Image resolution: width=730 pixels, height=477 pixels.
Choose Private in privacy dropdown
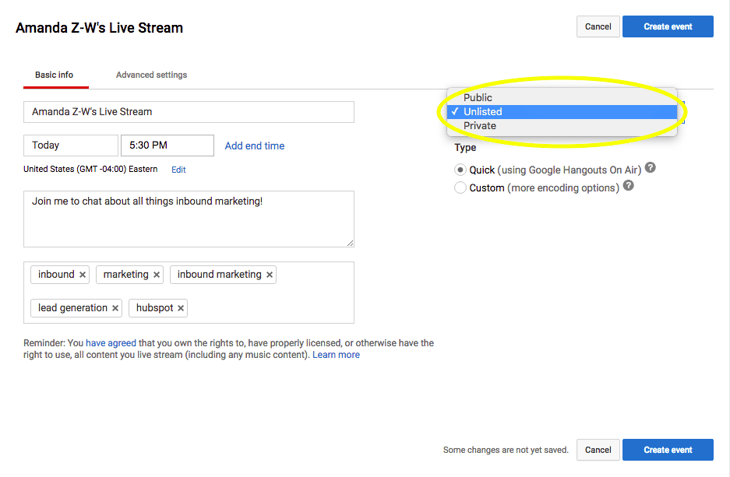point(480,126)
